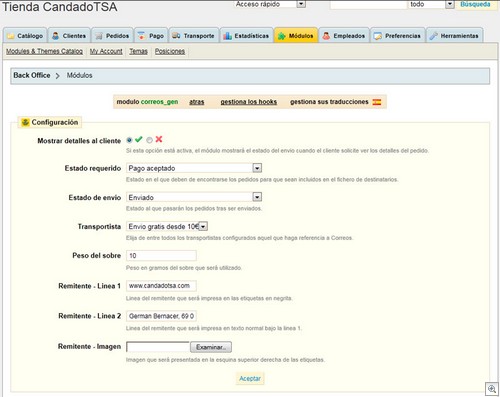Open the Empleados tab
500x397 pixels.
tap(344, 35)
